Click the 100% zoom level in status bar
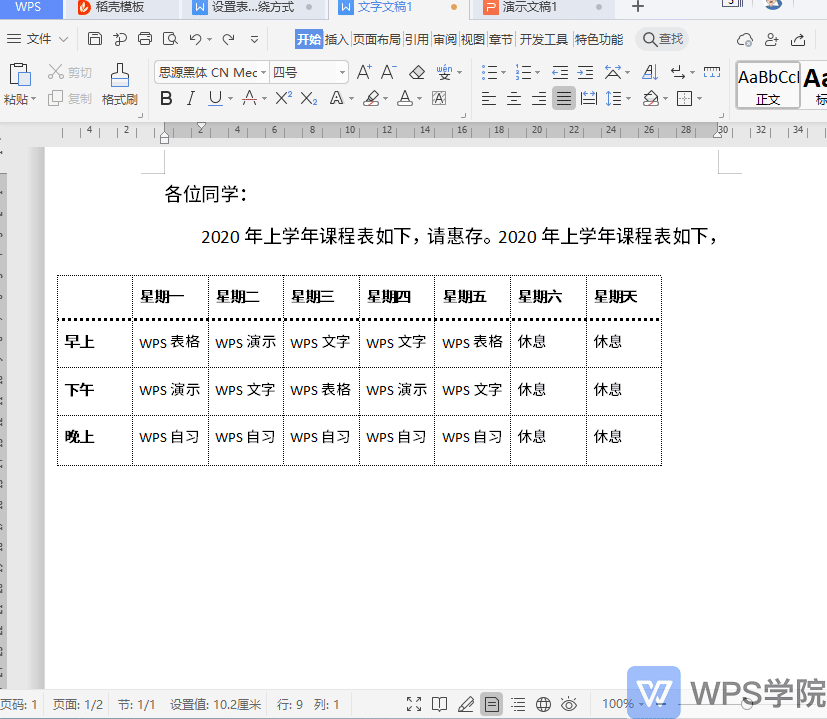 [x=618, y=704]
